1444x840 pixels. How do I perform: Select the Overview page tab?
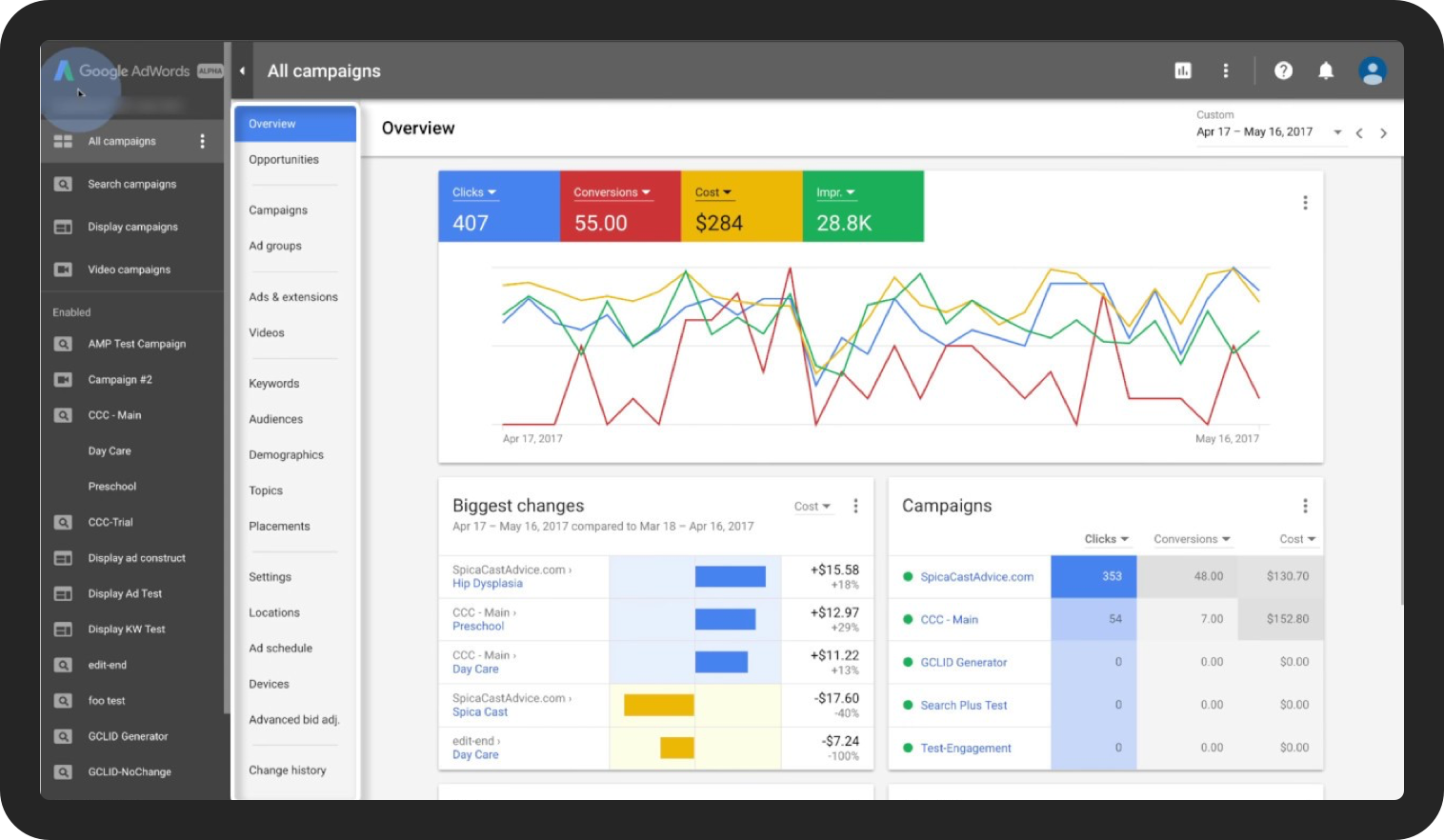pos(295,124)
